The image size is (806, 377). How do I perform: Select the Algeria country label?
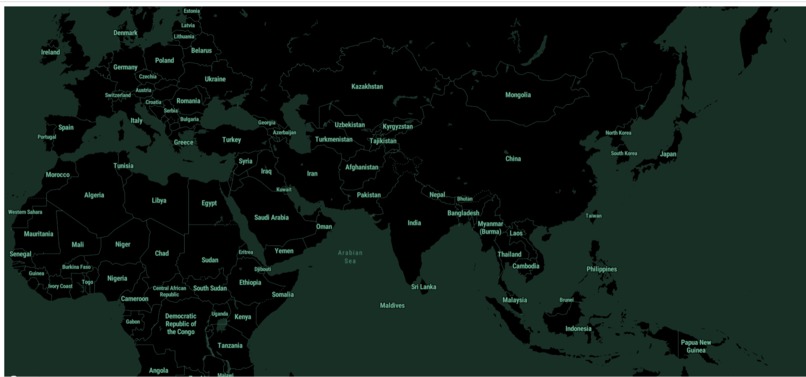point(94,195)
